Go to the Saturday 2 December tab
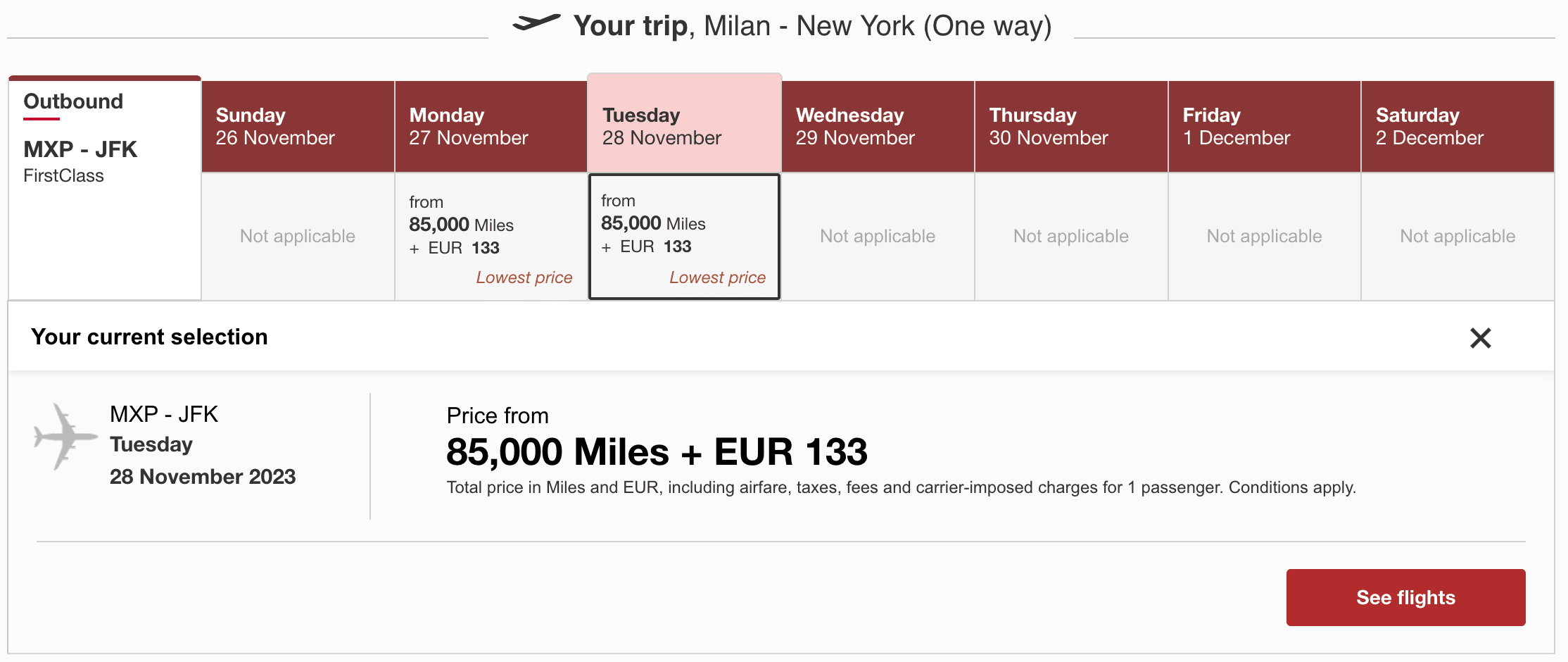 point(1458,127)
